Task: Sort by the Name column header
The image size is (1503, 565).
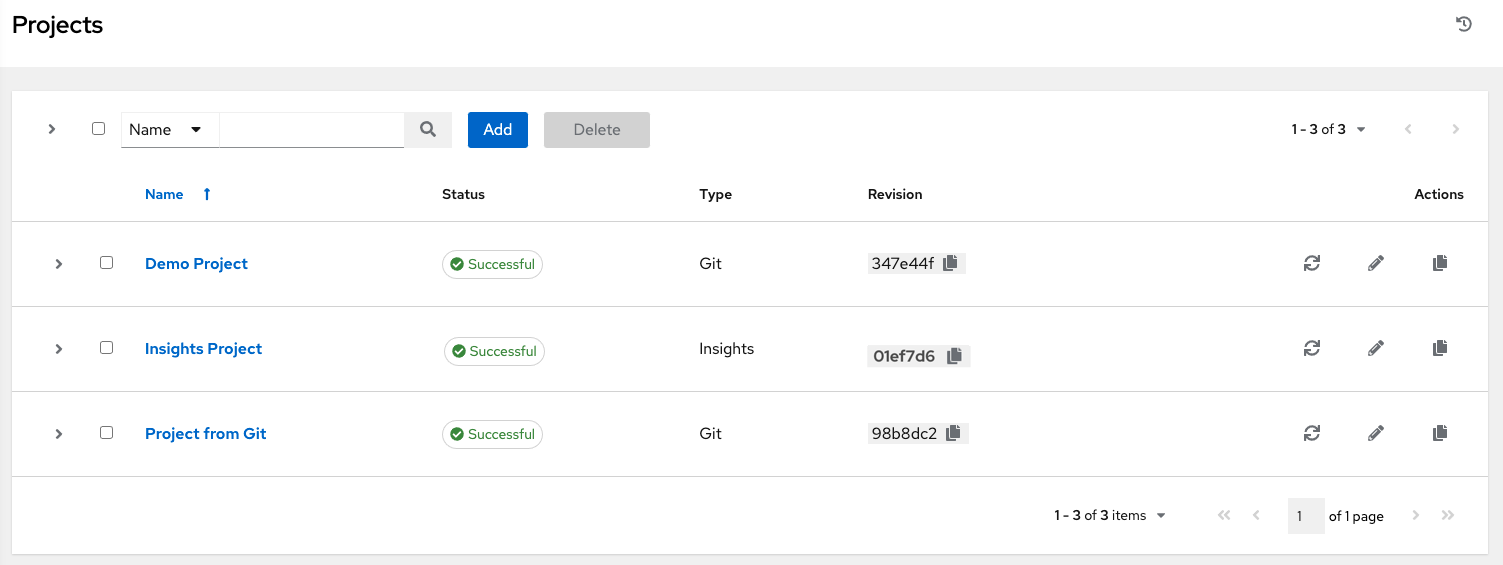Action: pos(164,194)
